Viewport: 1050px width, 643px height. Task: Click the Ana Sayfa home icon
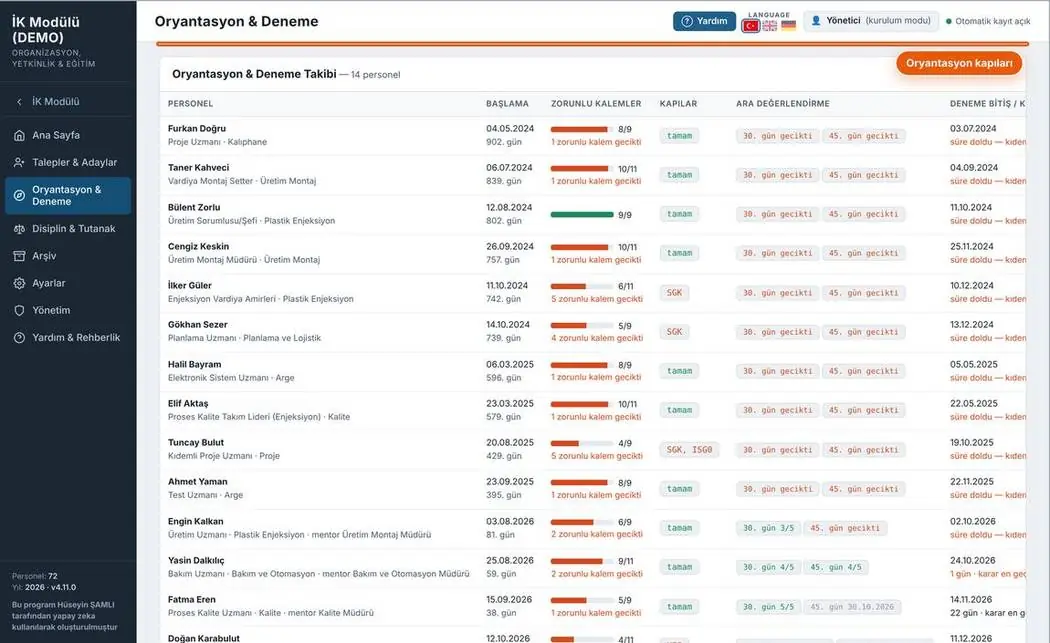click(19, 135)
